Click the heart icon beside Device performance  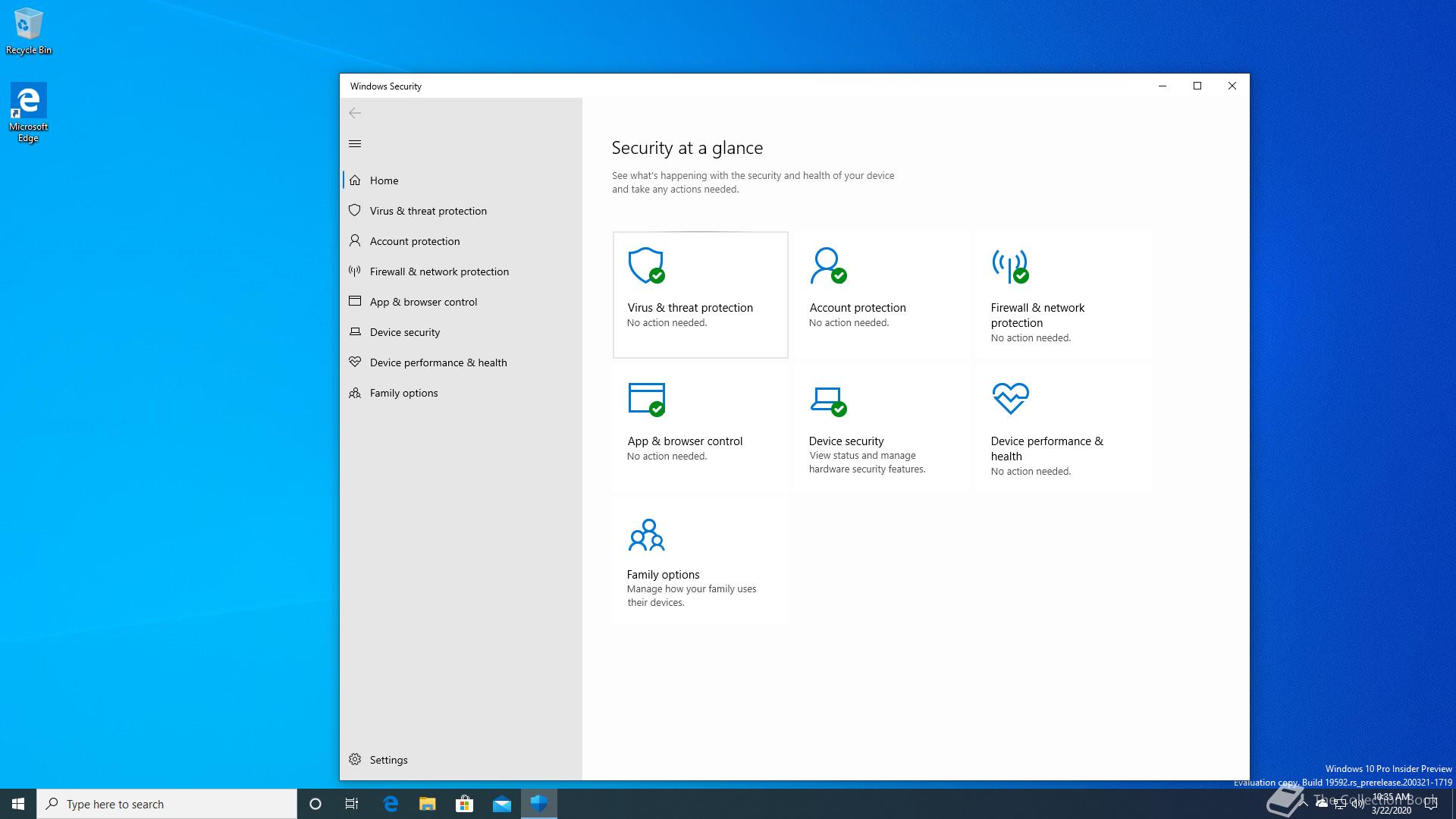[x=354, y=362]
